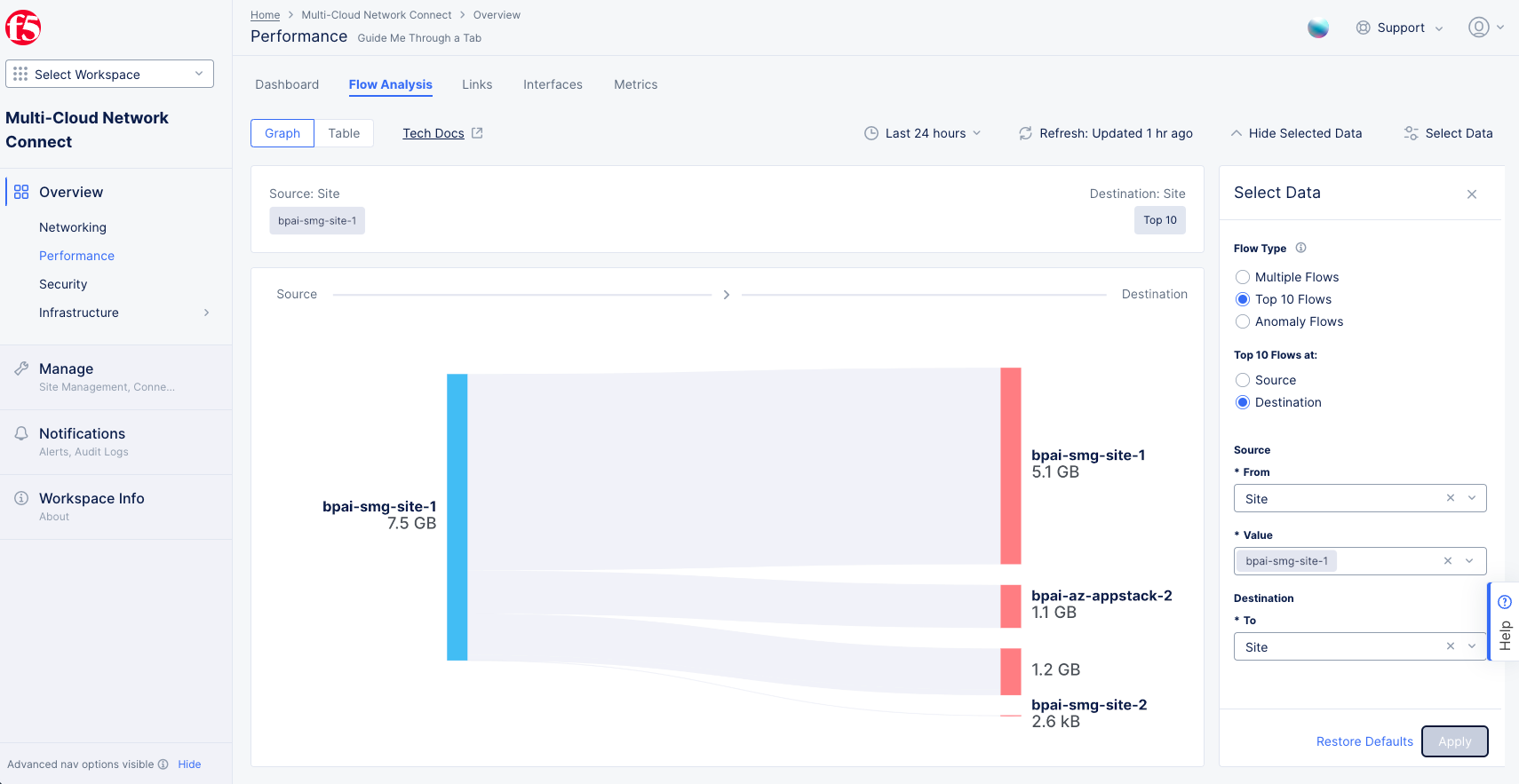Switch to the Interfaces tab
Image resolution: width=1519 pixels, height=784 pixels.
pos(553,84)
